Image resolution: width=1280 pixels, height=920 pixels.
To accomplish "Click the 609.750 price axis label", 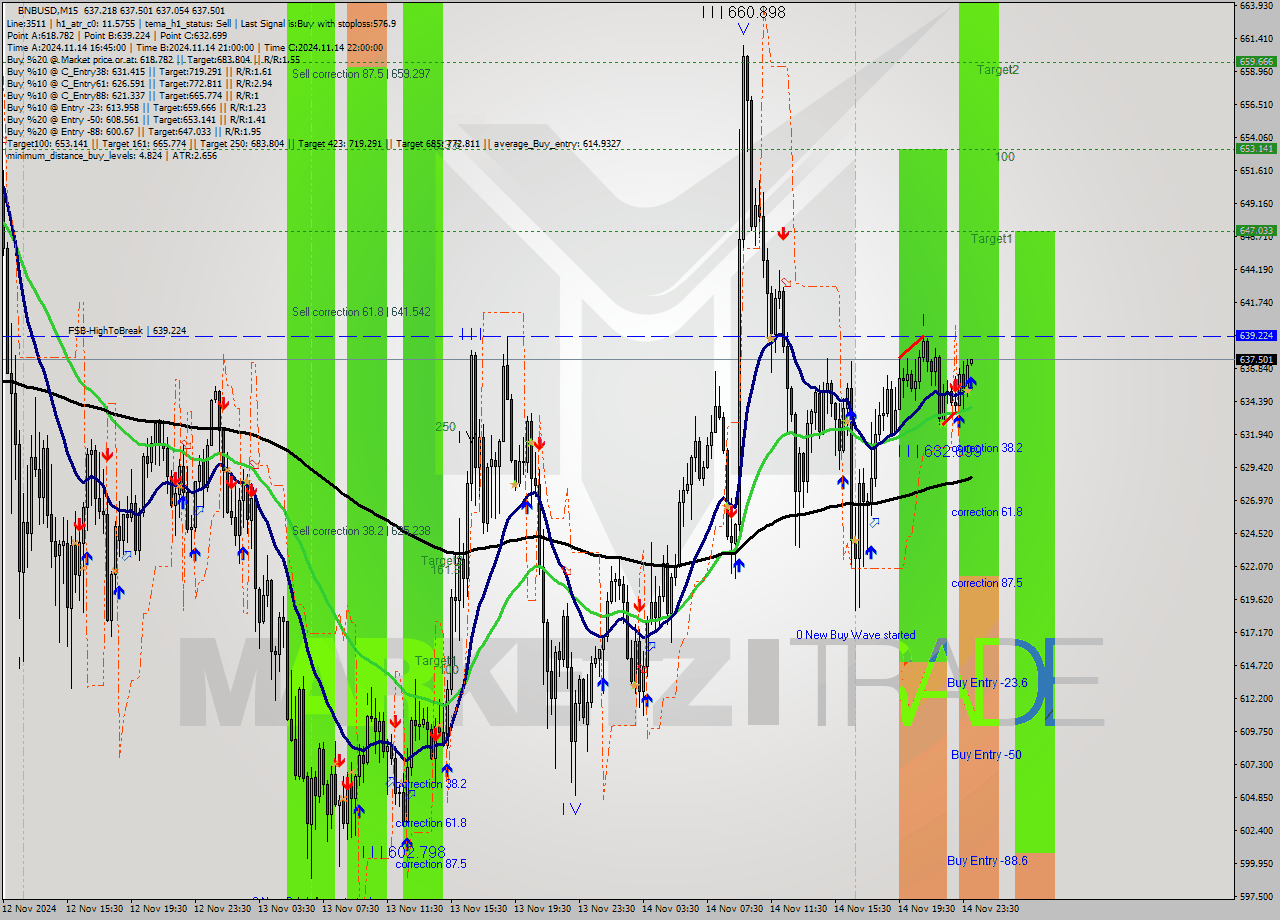I will (1256, 732).
